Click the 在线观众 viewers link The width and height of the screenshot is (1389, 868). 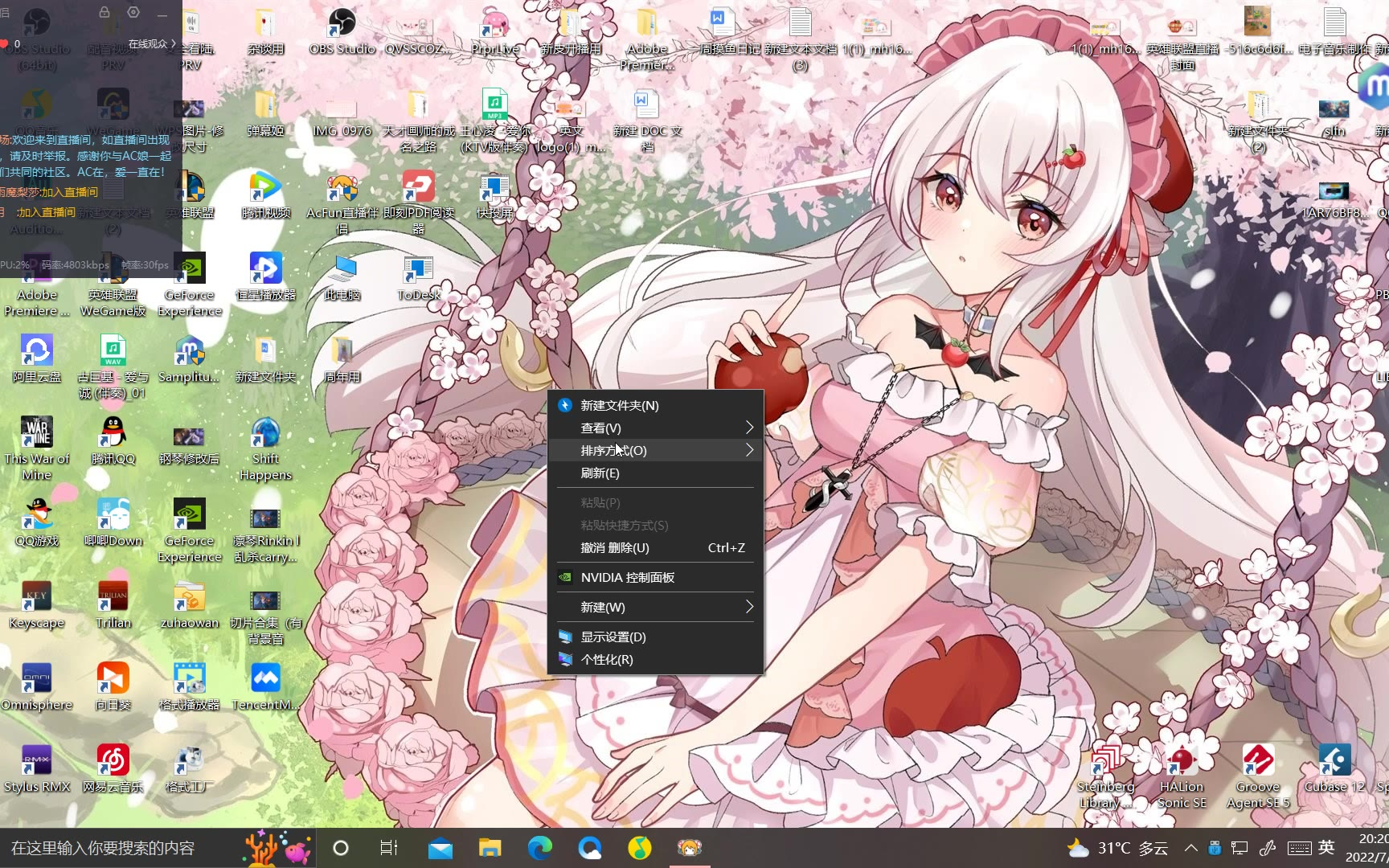tap(152, 43)
